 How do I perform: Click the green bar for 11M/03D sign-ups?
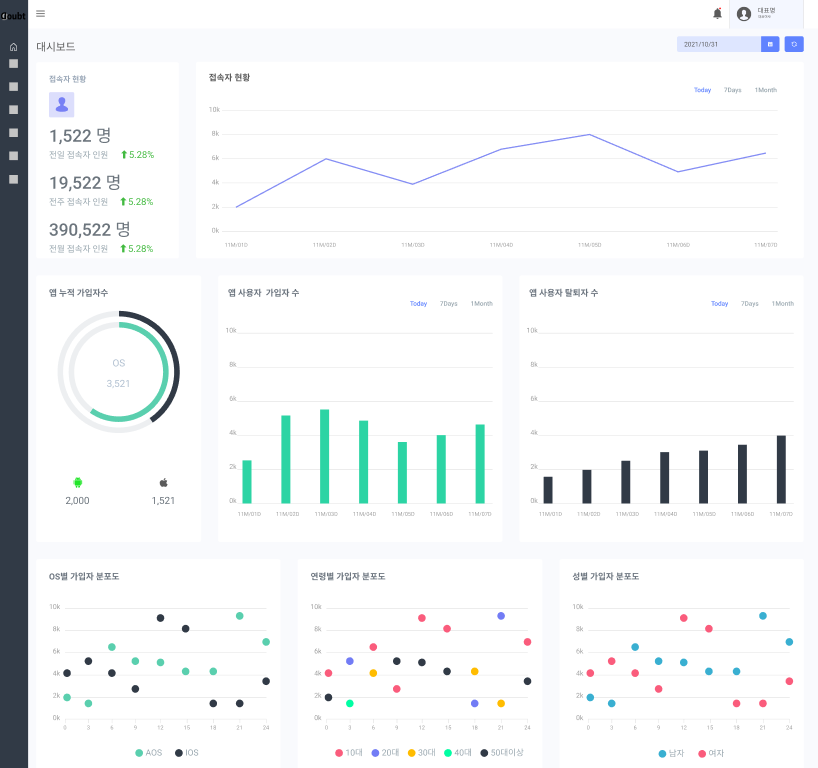[324, 457]
